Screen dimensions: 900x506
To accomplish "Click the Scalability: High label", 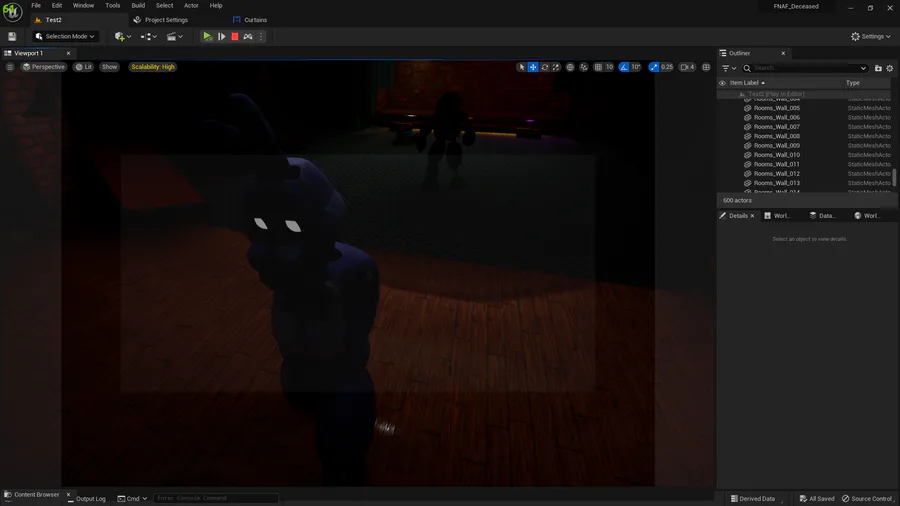I will click(x=153, y=67).
